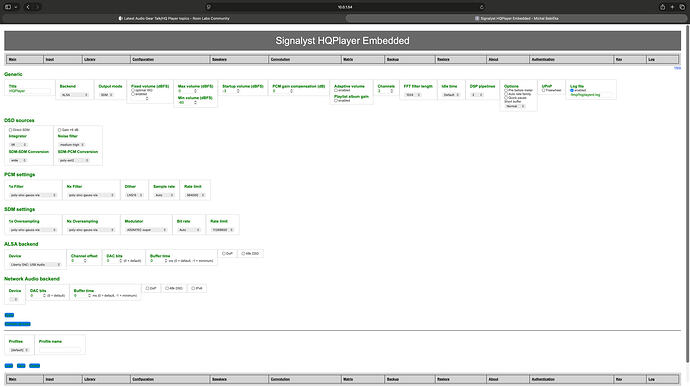Toggle the UPnP Freewheel checkbox
This screenshot has height=388, width=690.
(543, 90)
